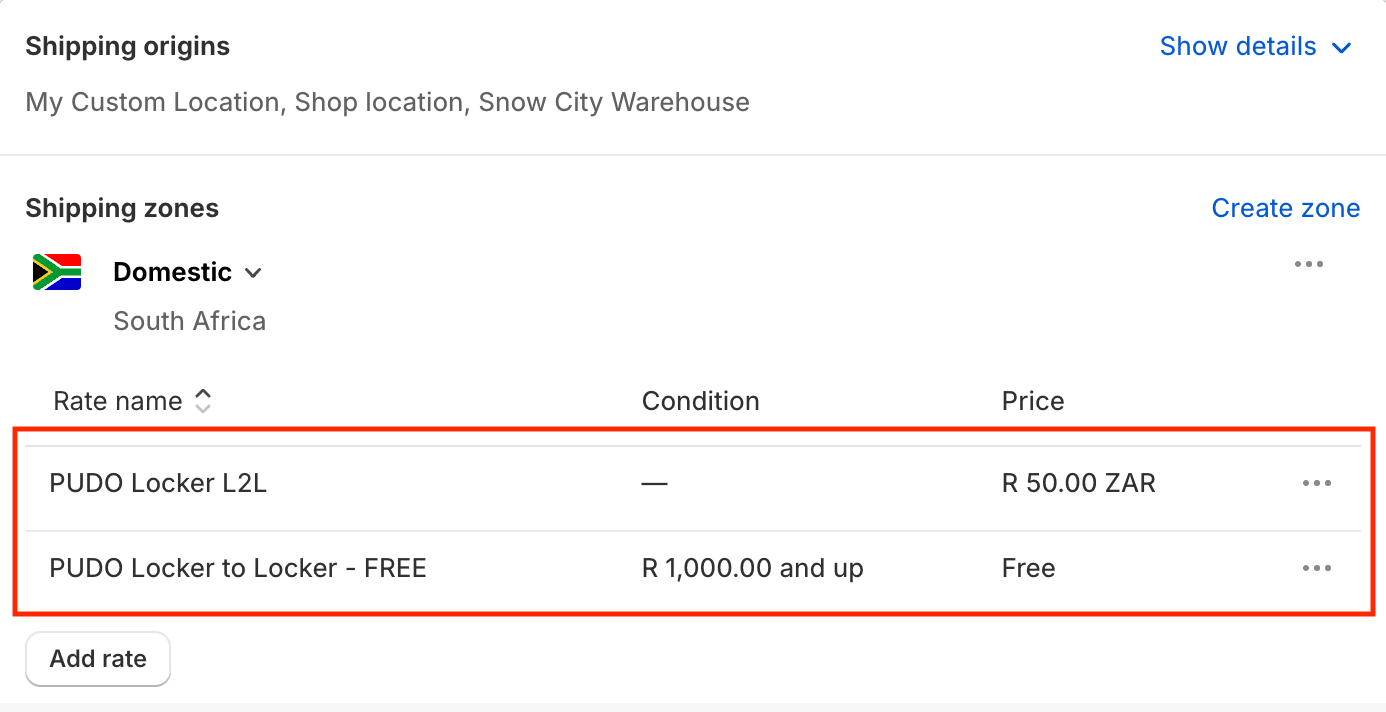The width and height of the screenshot is (1386, 712).
Task: Expand the Domestic zone chevron
Action: click(x=253, y=272)
